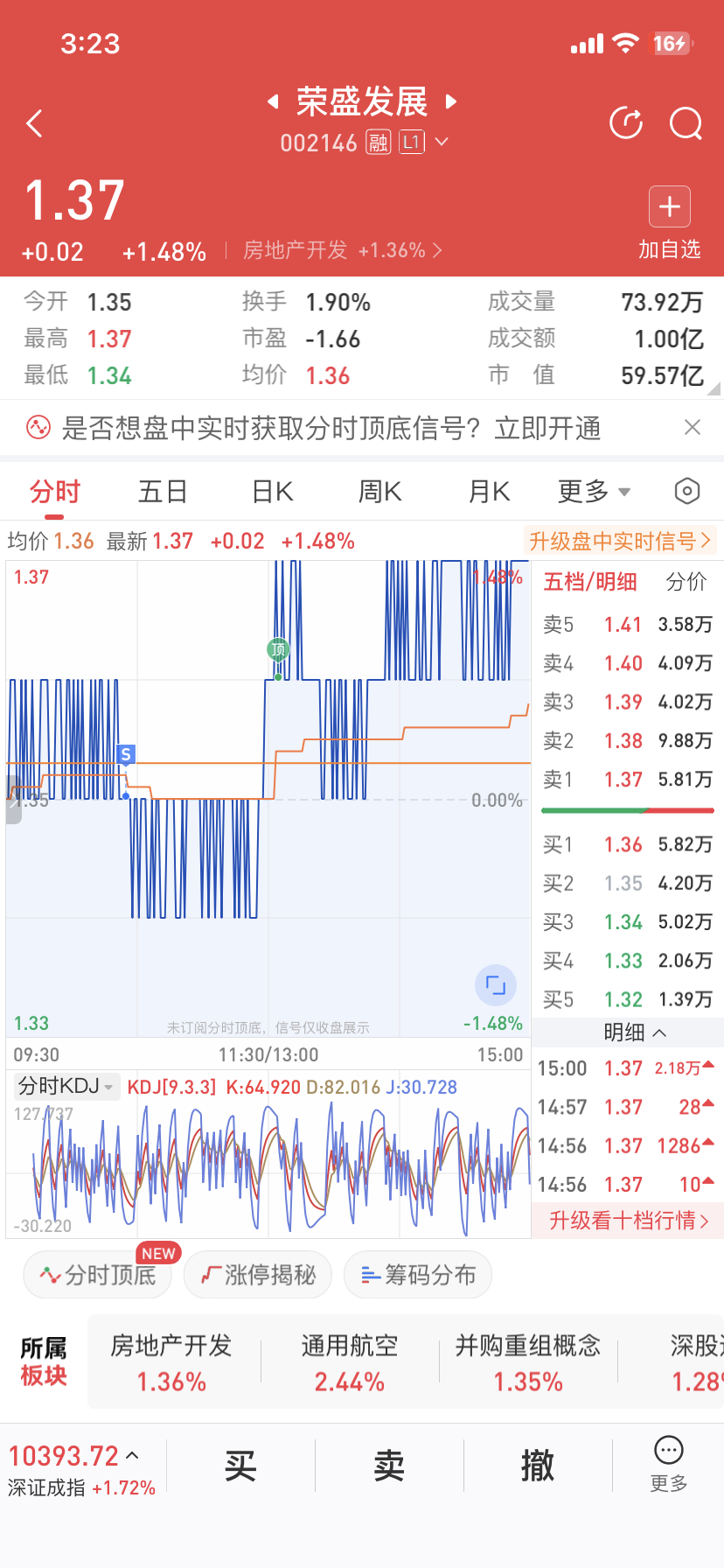
Task: Select the 五日 chart tab
Action: [x=164, y=492]
